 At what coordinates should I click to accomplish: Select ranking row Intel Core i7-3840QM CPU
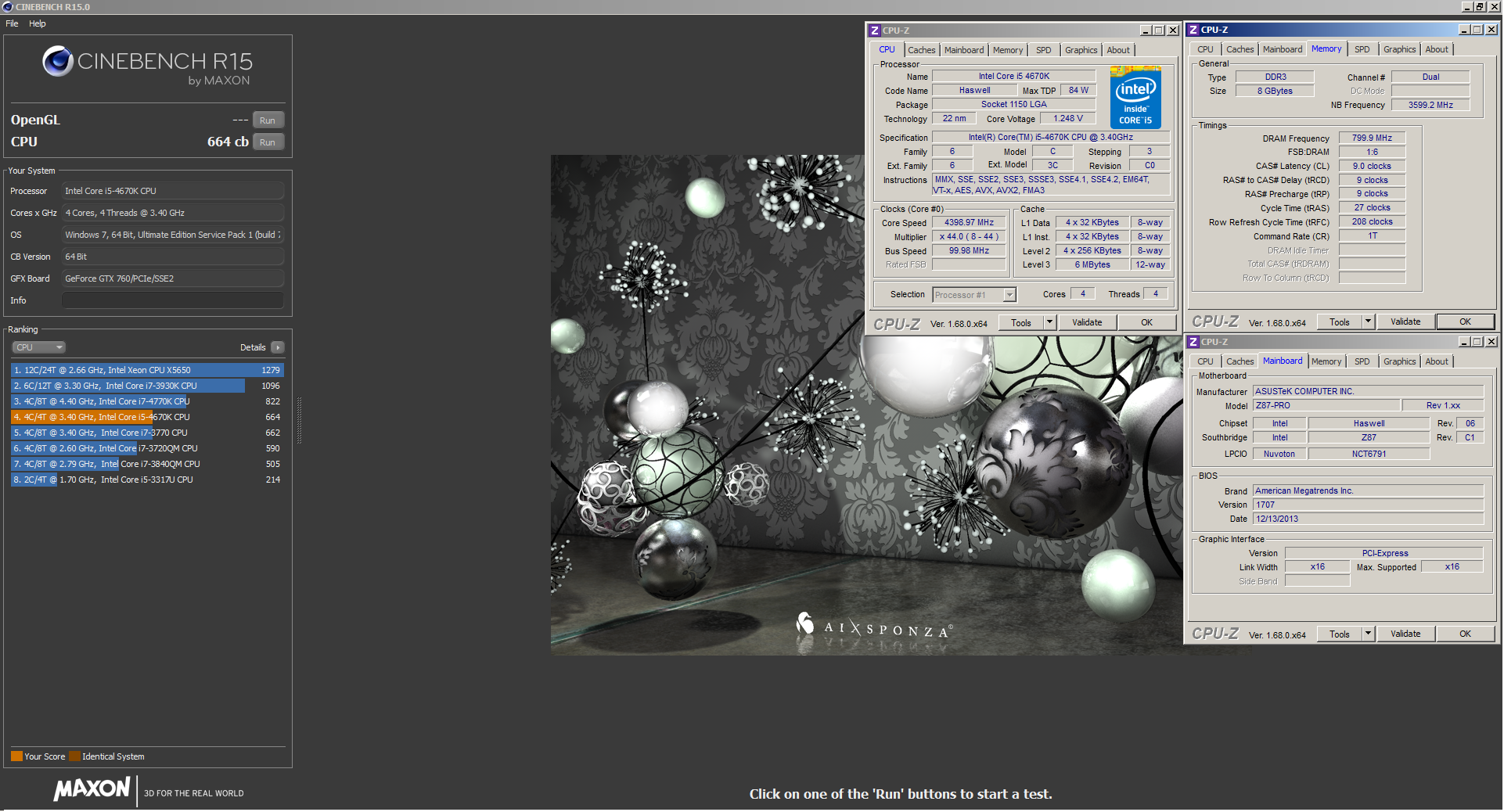[147, 464]
